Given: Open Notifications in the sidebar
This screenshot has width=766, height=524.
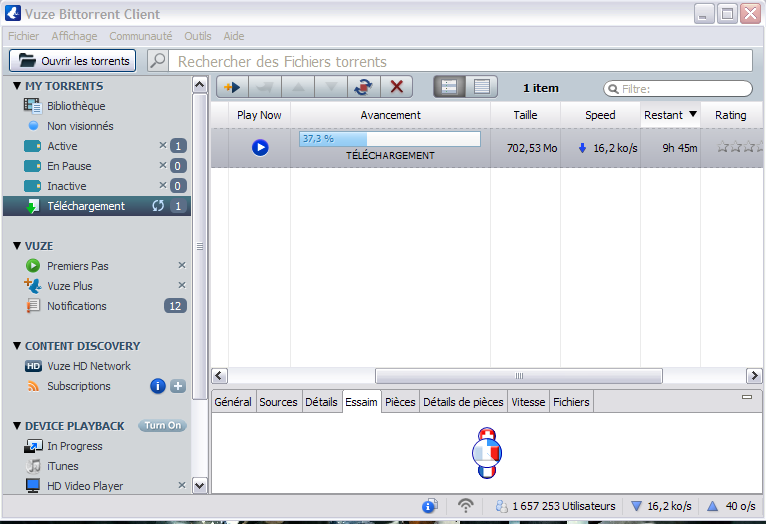Looking at the screenshot, I should 77,306.
